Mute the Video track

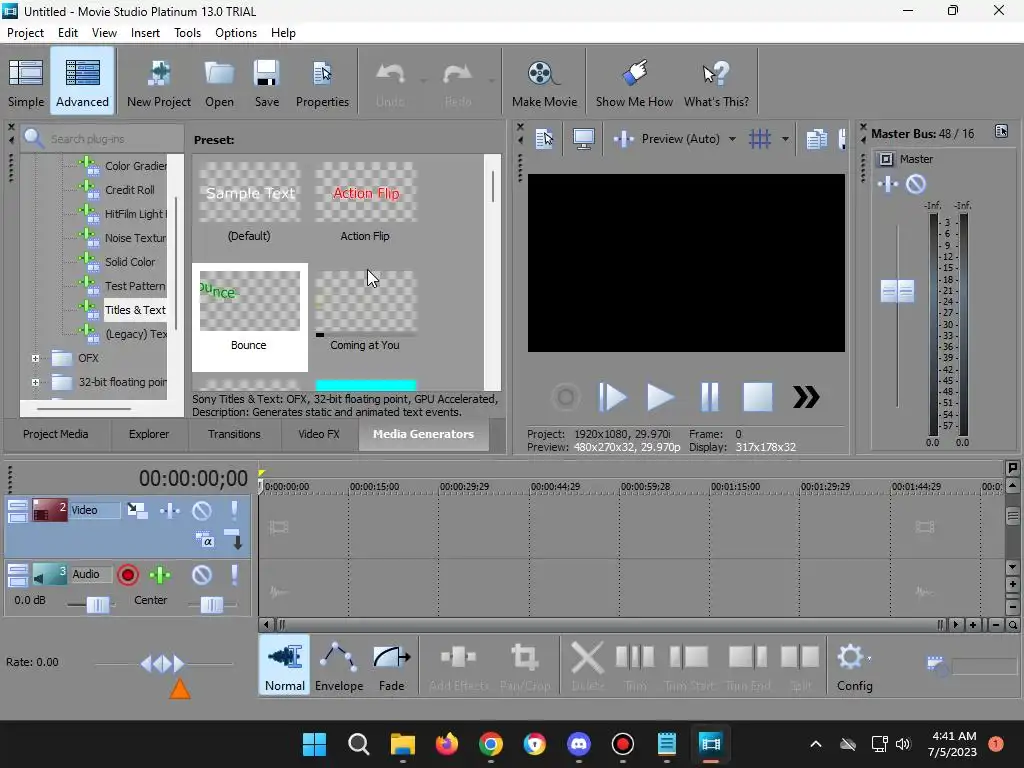click(202, 510)
